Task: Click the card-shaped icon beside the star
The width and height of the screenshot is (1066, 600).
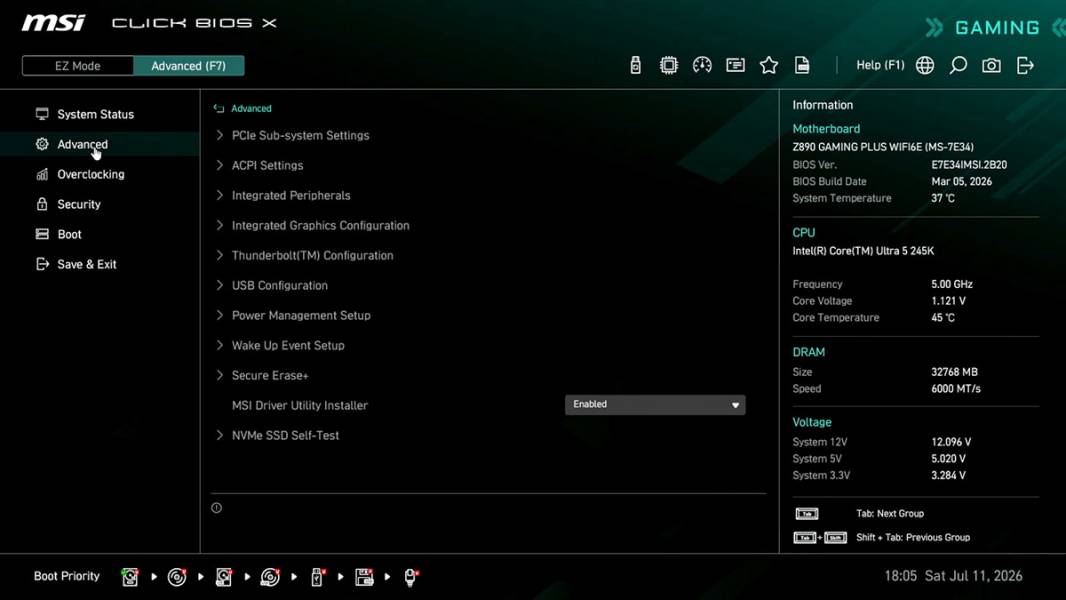Action: point(736,65)
